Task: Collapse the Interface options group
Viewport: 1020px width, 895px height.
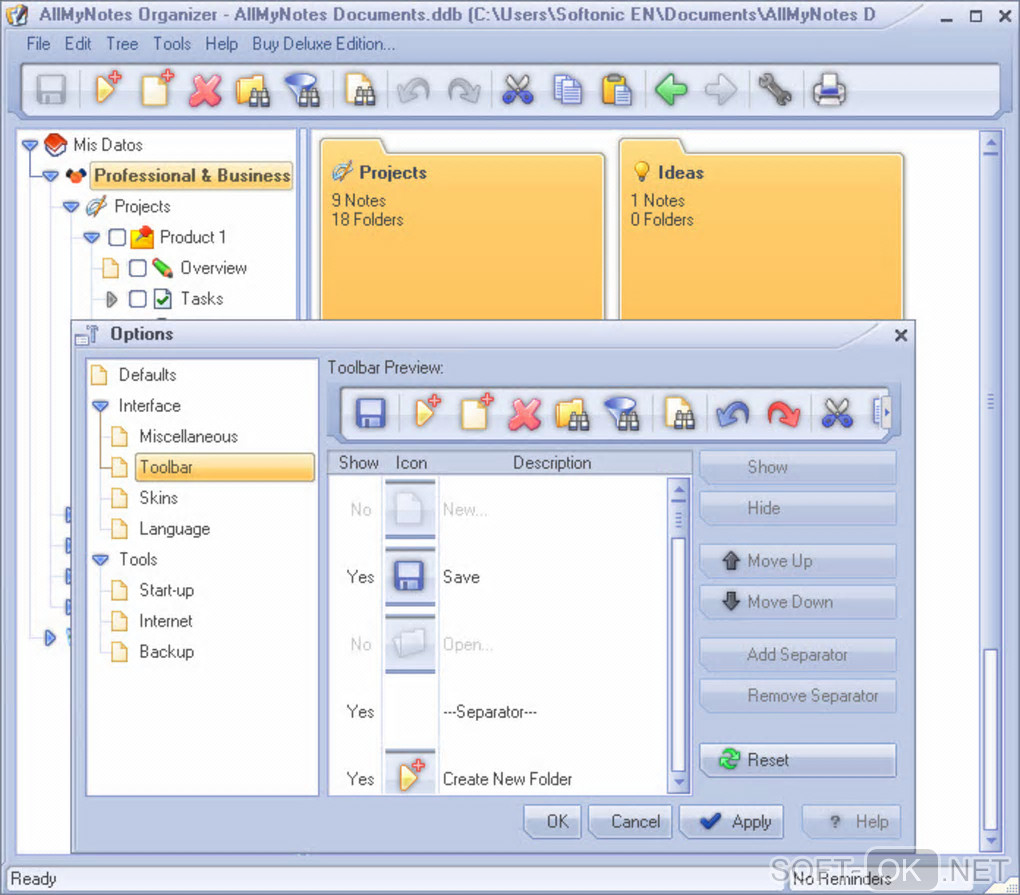Action: pyautogui.click(x=100, y=406)
